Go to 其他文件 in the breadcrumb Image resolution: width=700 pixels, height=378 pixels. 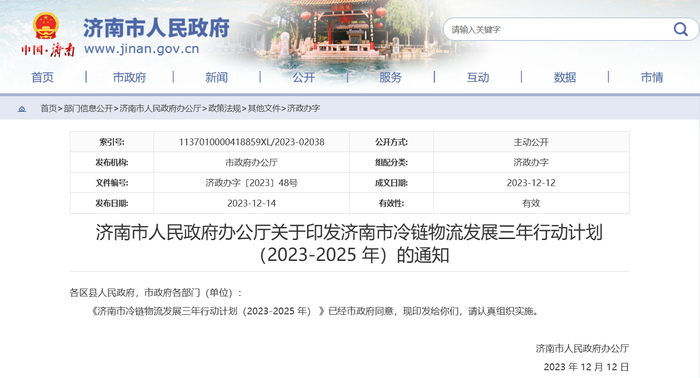point(264,108)
